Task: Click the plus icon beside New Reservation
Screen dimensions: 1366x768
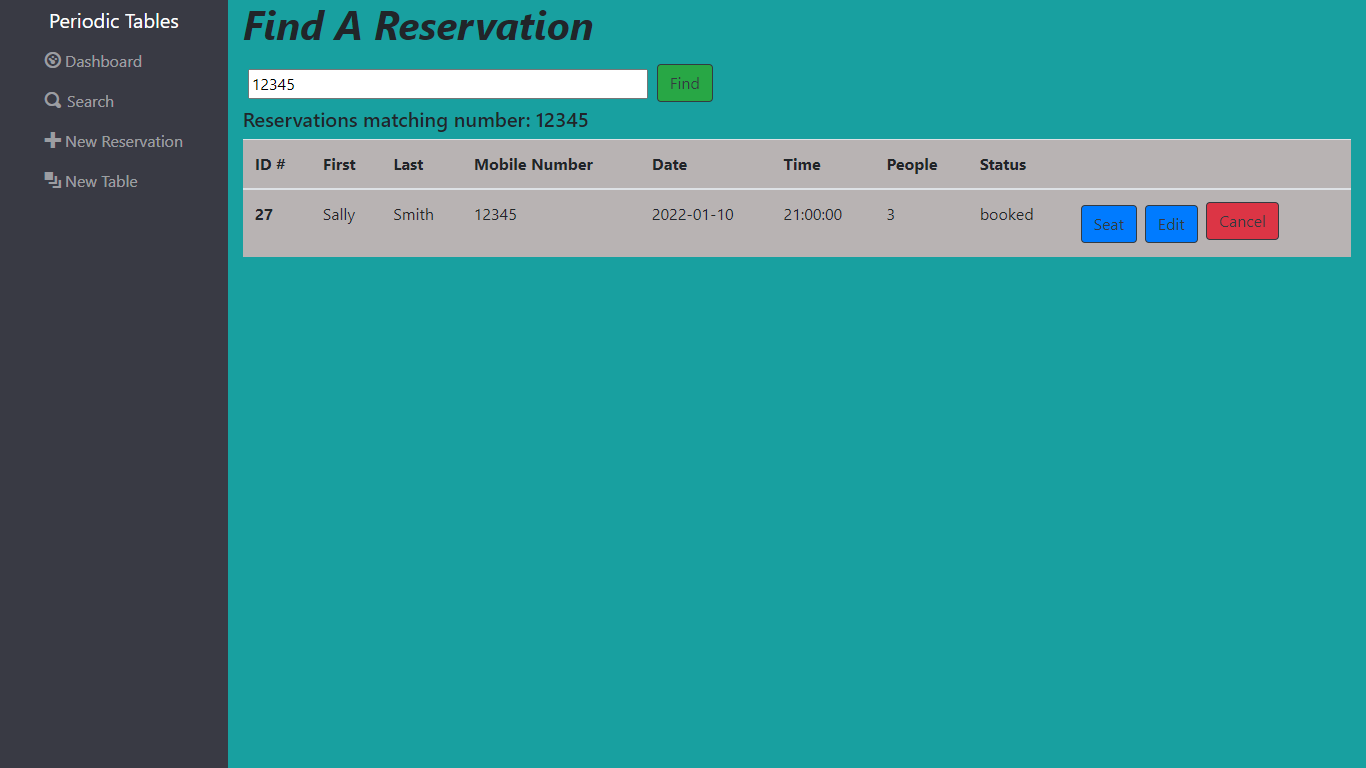Action: click(53, 141)
